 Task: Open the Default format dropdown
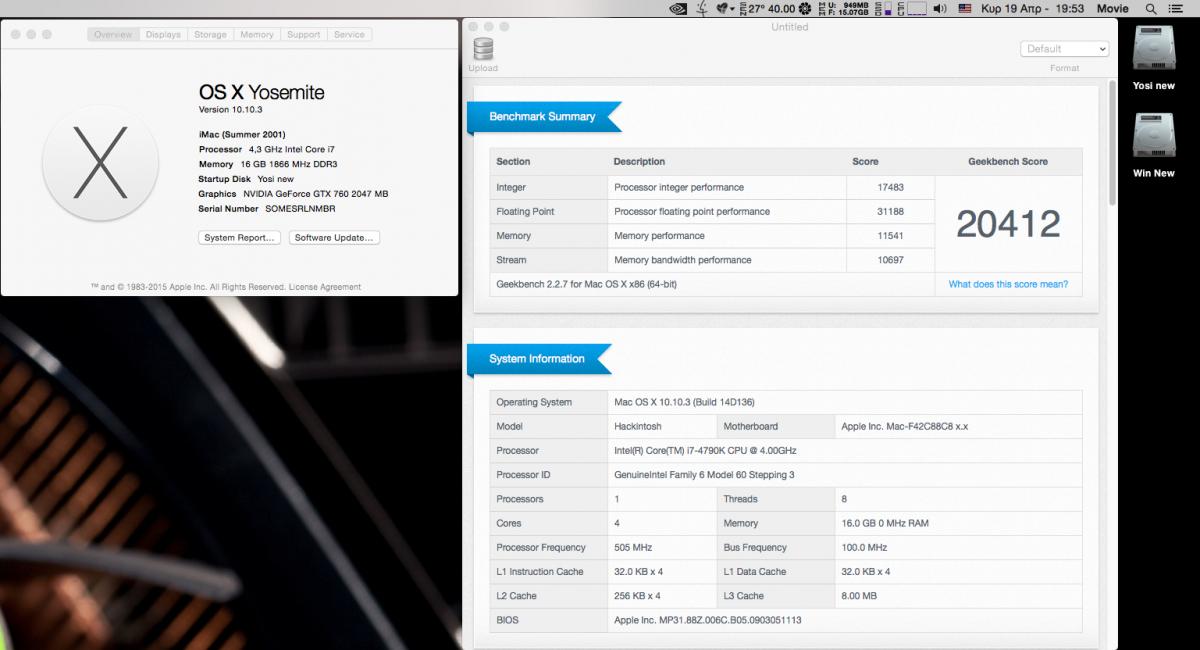pyautogui.click(x=1064, y=49)
